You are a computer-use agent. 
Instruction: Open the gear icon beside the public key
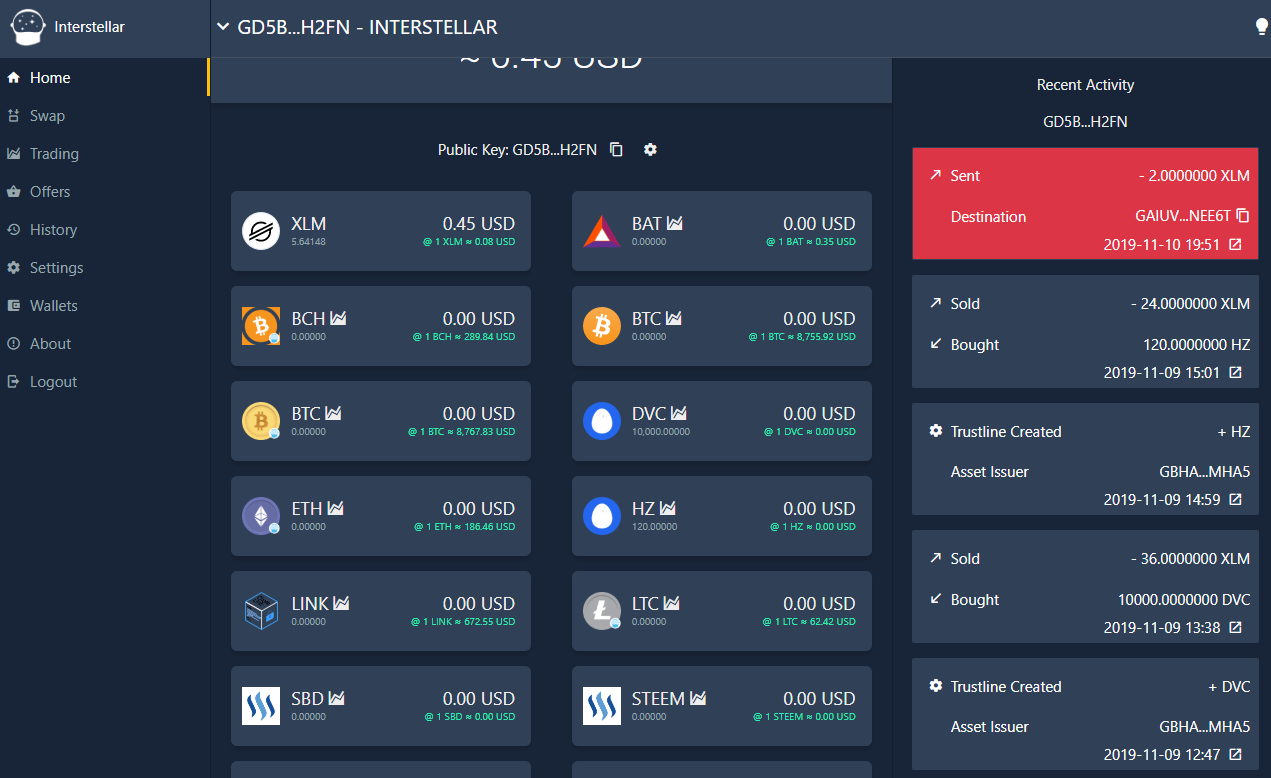[651, 150]
